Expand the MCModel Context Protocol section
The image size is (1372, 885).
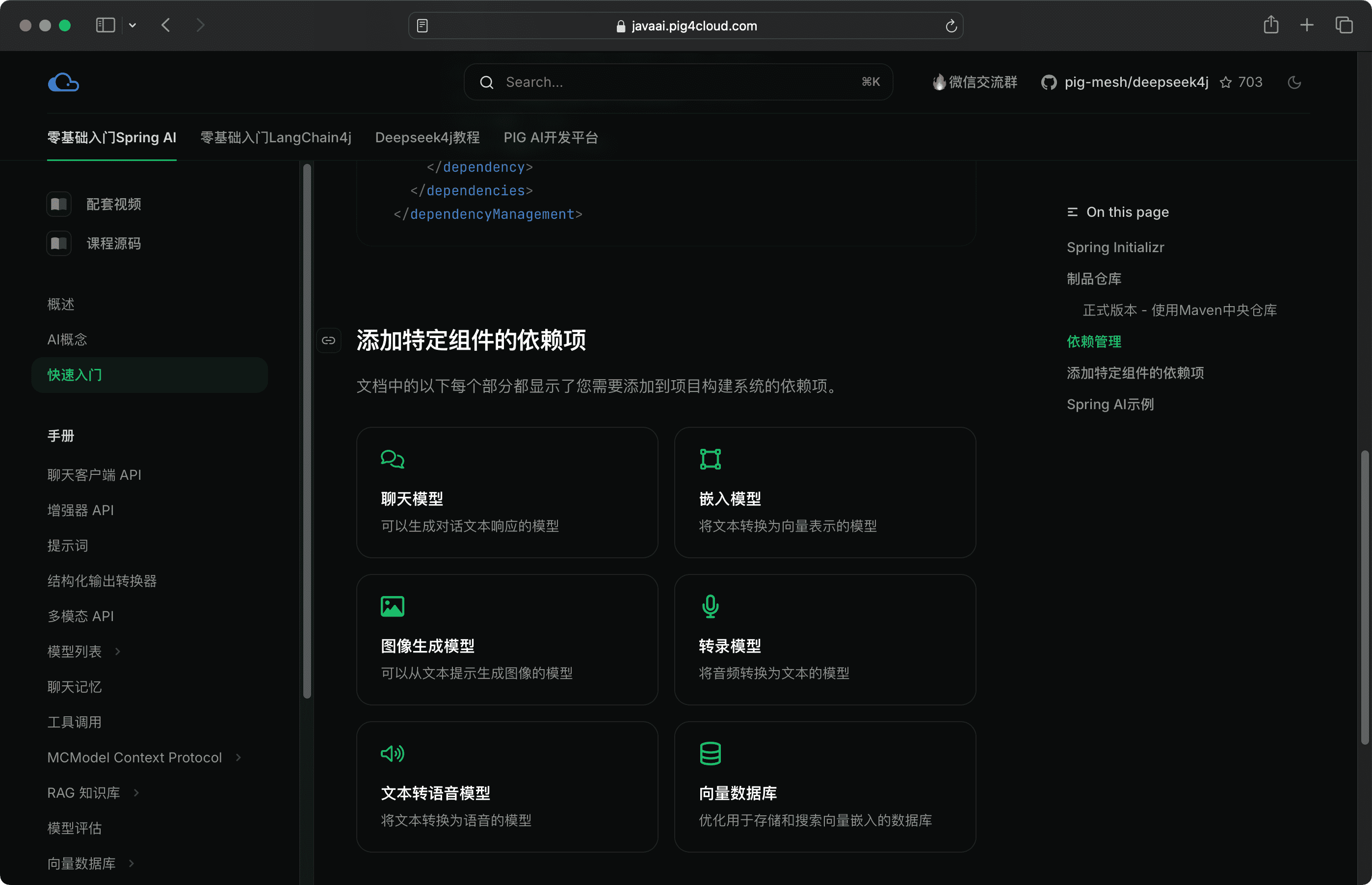point(238,757)
